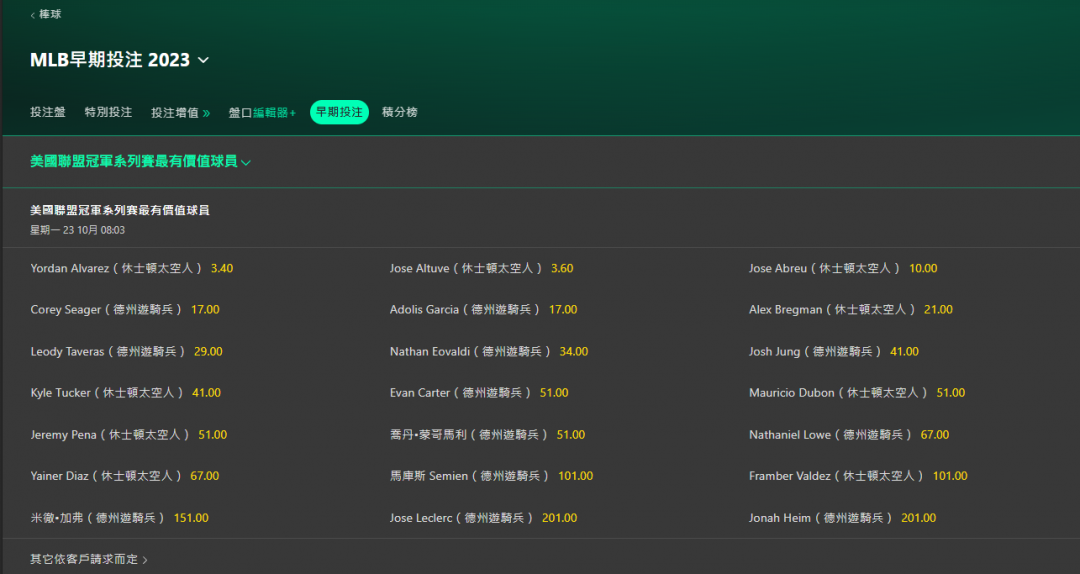Bet on Jose Abreu at 10.00

point(843,268)
